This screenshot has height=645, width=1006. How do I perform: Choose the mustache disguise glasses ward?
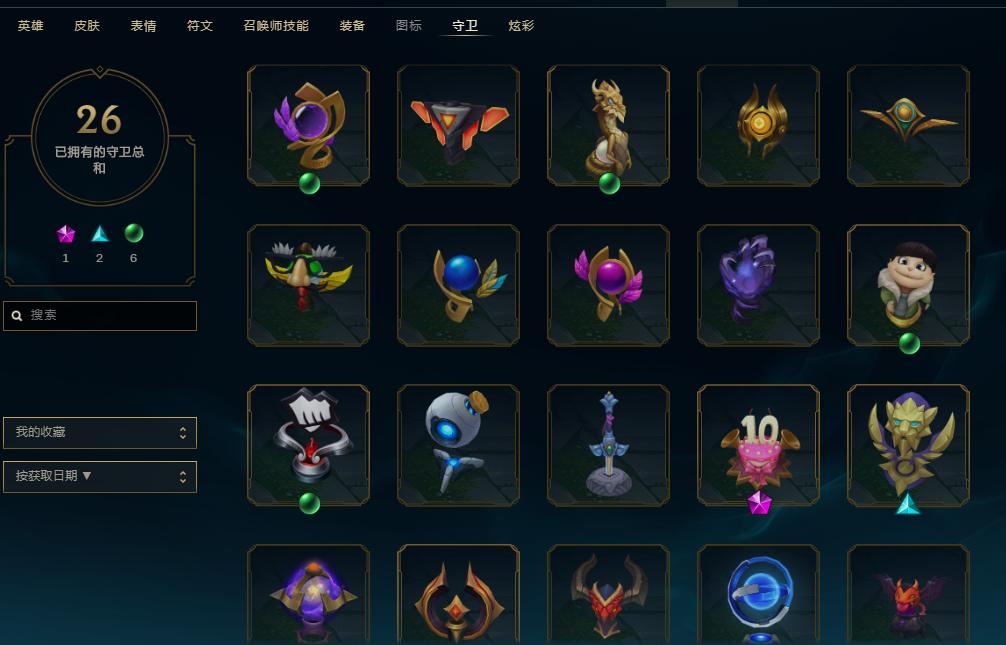pos(309,286)
